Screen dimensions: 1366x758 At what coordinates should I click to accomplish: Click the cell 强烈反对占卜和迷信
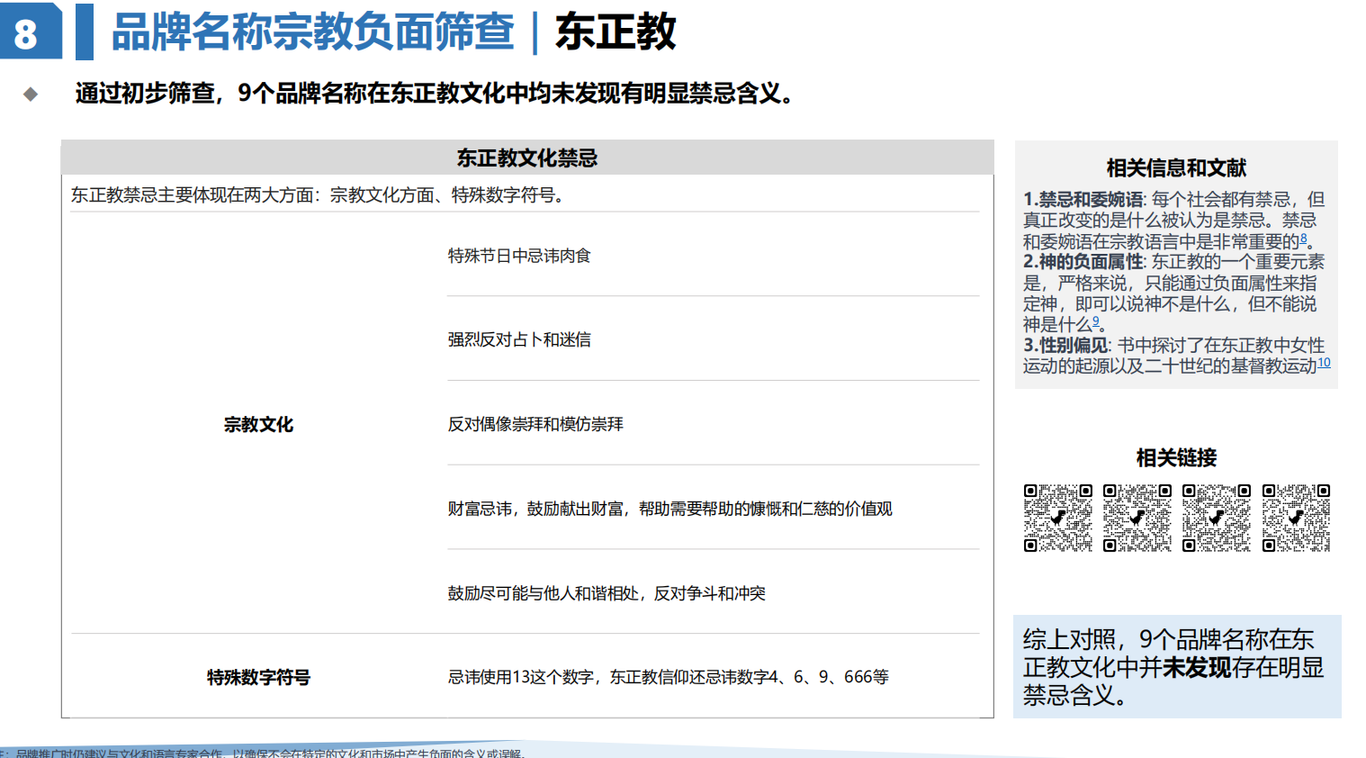[x=519, y=340]
